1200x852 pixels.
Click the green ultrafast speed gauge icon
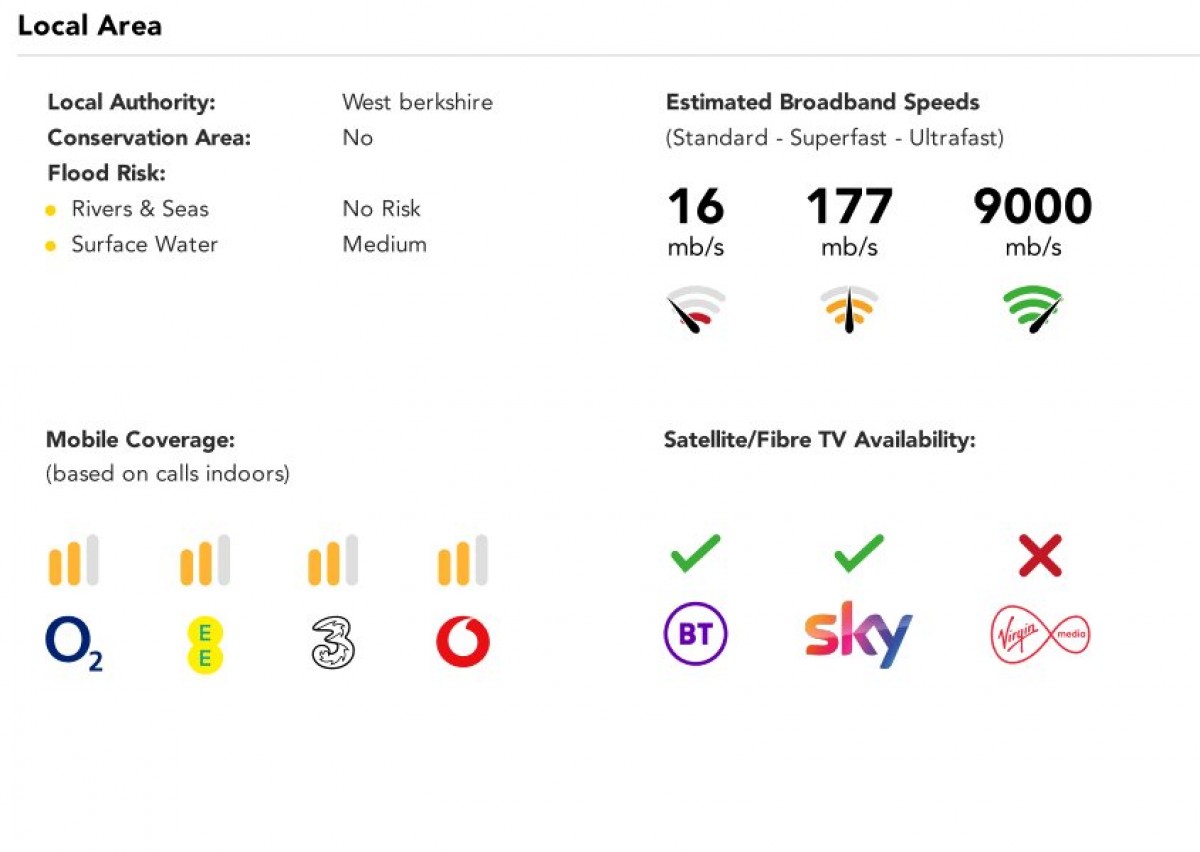(1033, 309)
